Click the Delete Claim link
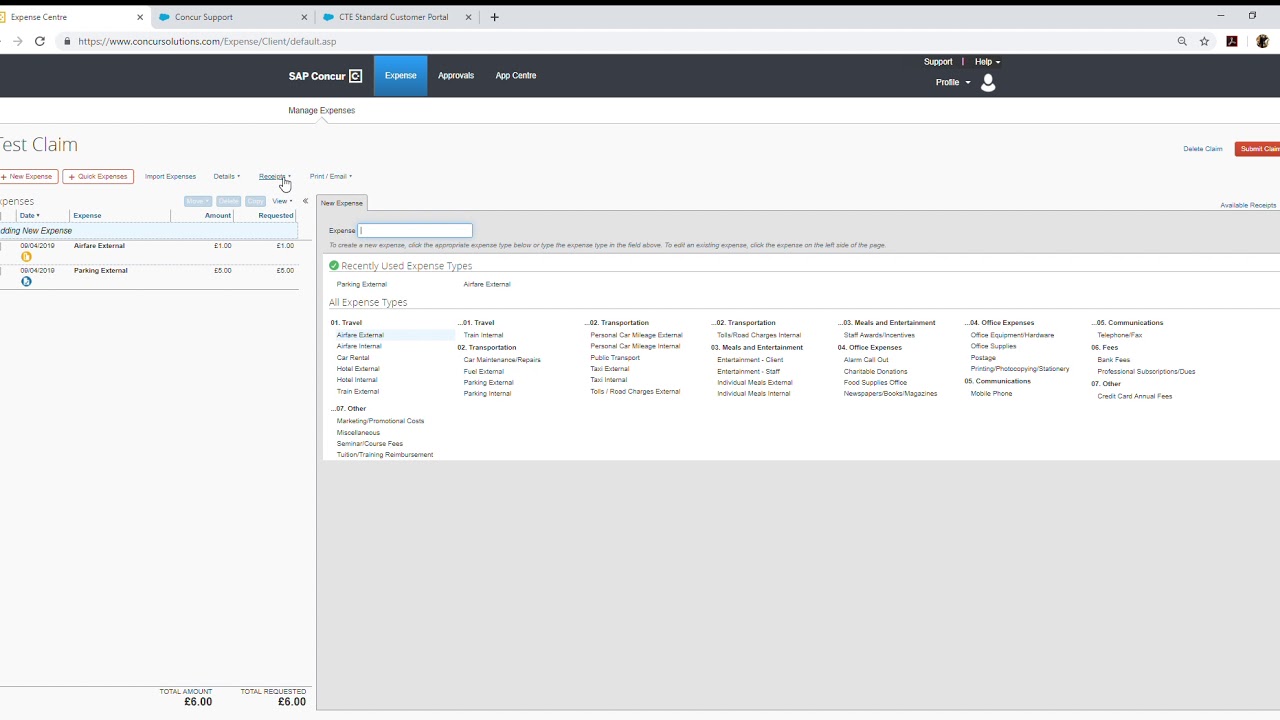This screenshot has height=720, width=1280. (1203, 149)
